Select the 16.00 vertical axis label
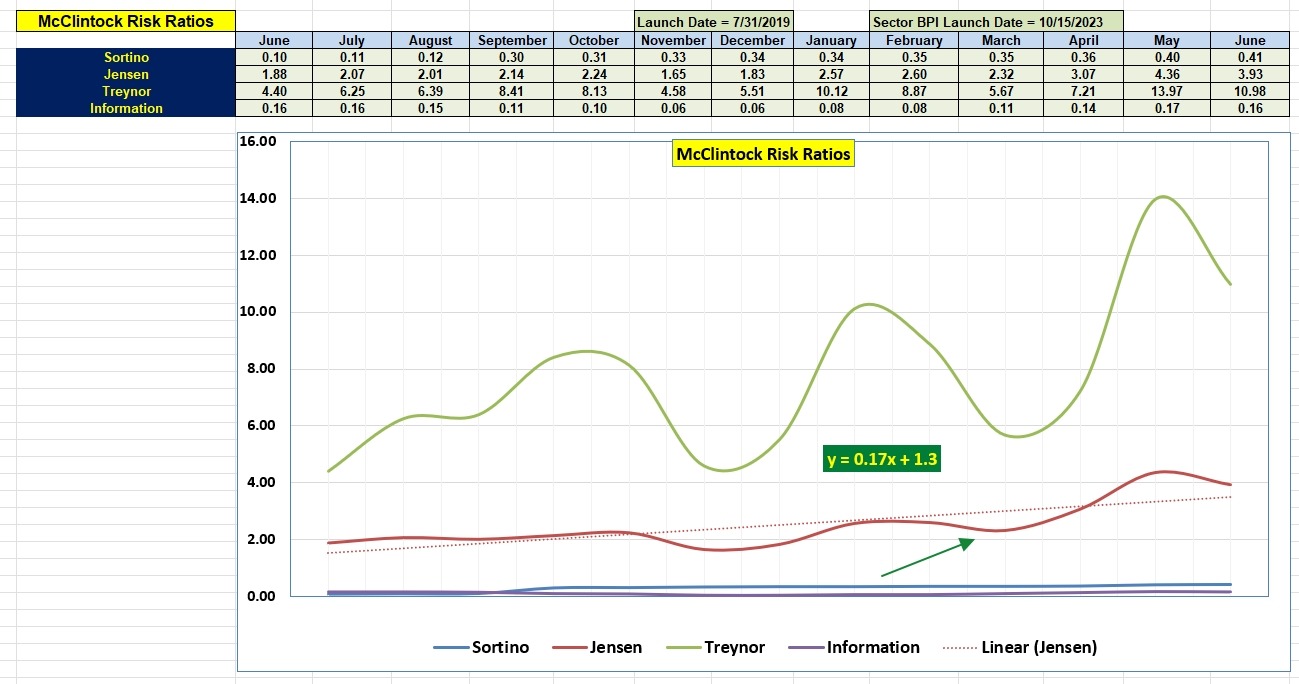The height and width of the screenshot is (684, 1299). coord(258,142)
